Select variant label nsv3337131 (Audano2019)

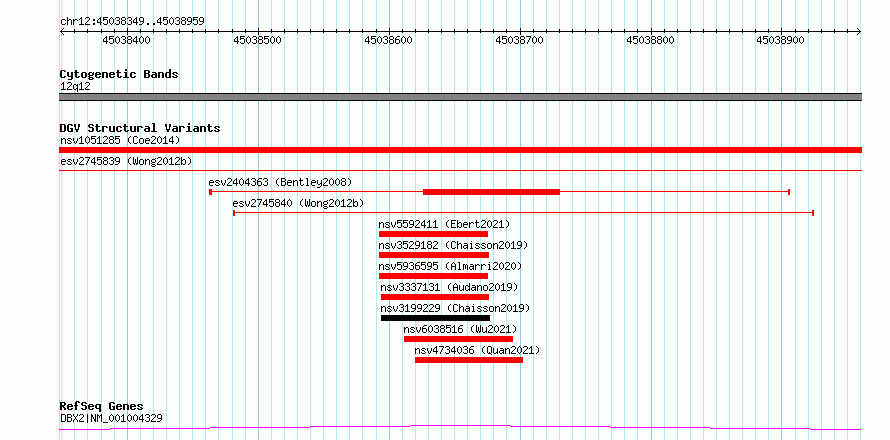[x=450, y=287]
